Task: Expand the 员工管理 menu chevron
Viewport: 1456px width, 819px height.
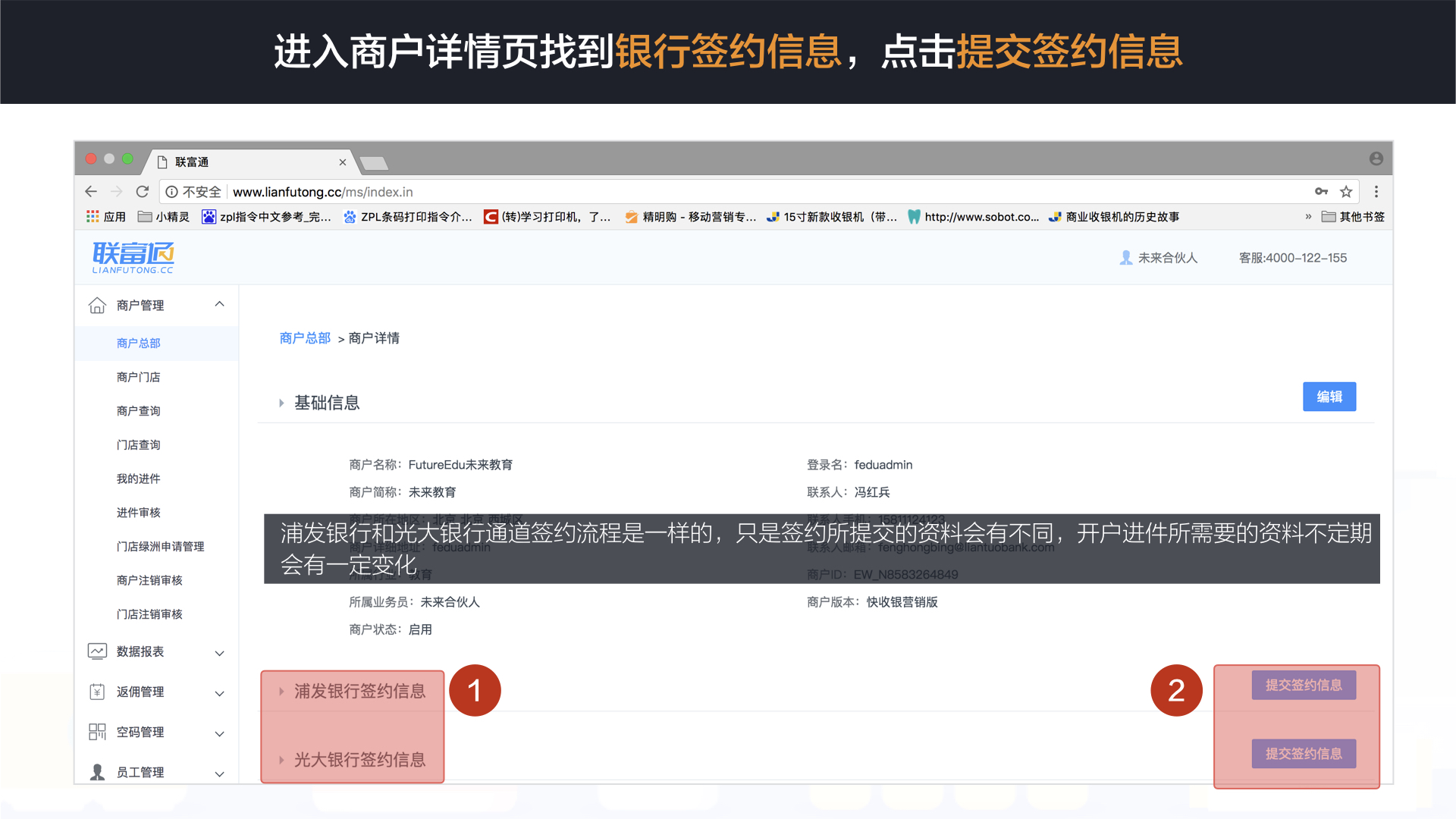Action: coord(219,773)
